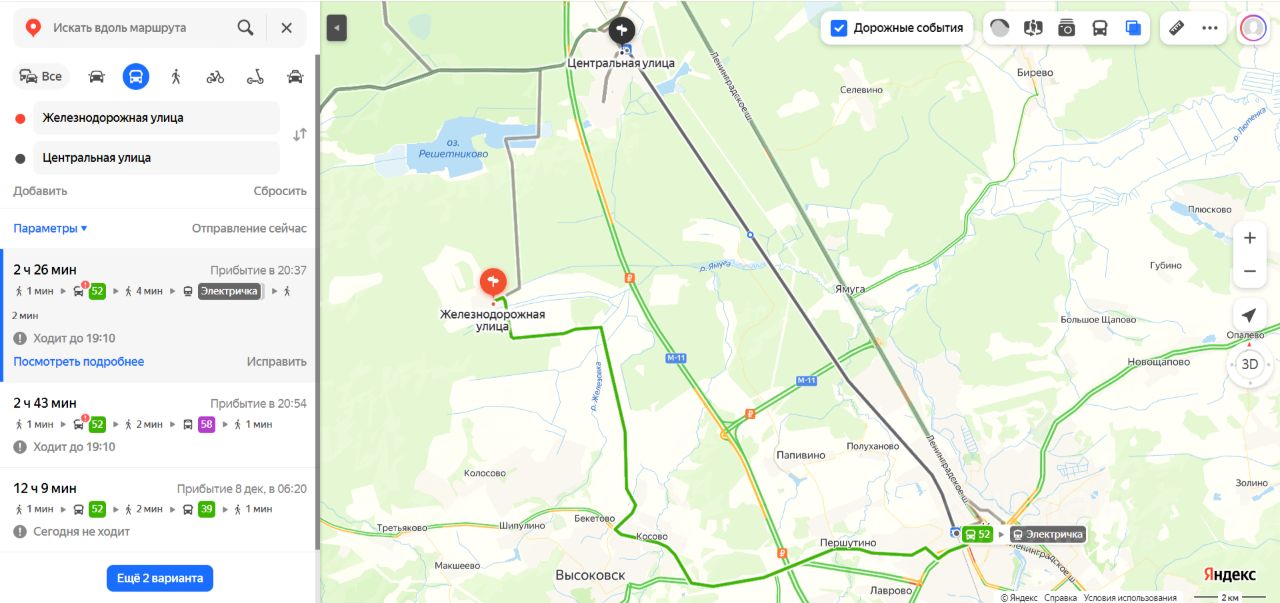Zoom in the map with plus
The image size is (1280, 603).
[1249, 239]
